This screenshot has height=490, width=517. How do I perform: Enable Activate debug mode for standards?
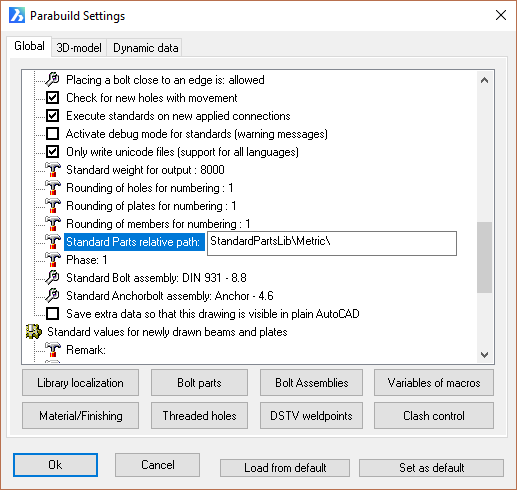[x=52, y=134]
